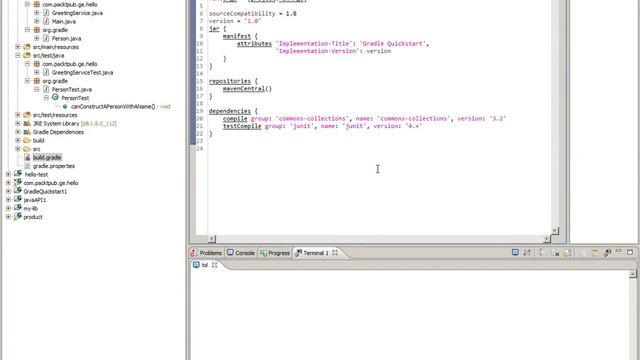Click the 'Gradle Quickstart' string in editor
This screenshot has height=360, width=640.
[x=393, y=44]
